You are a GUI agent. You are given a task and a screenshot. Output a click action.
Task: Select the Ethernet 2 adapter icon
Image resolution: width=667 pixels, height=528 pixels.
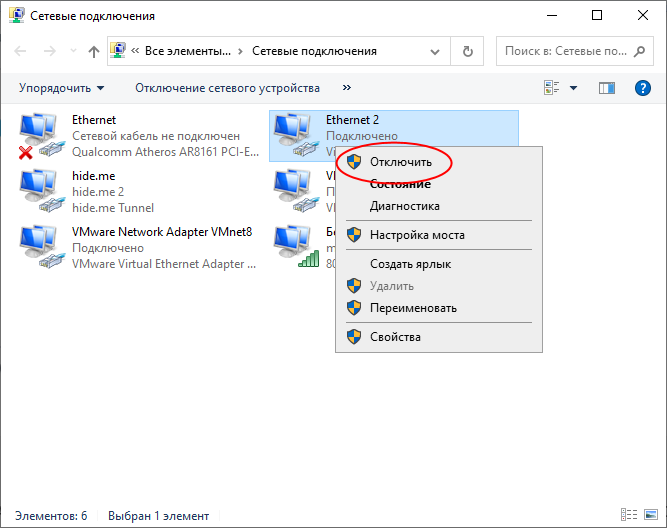[x=296, y=135]
